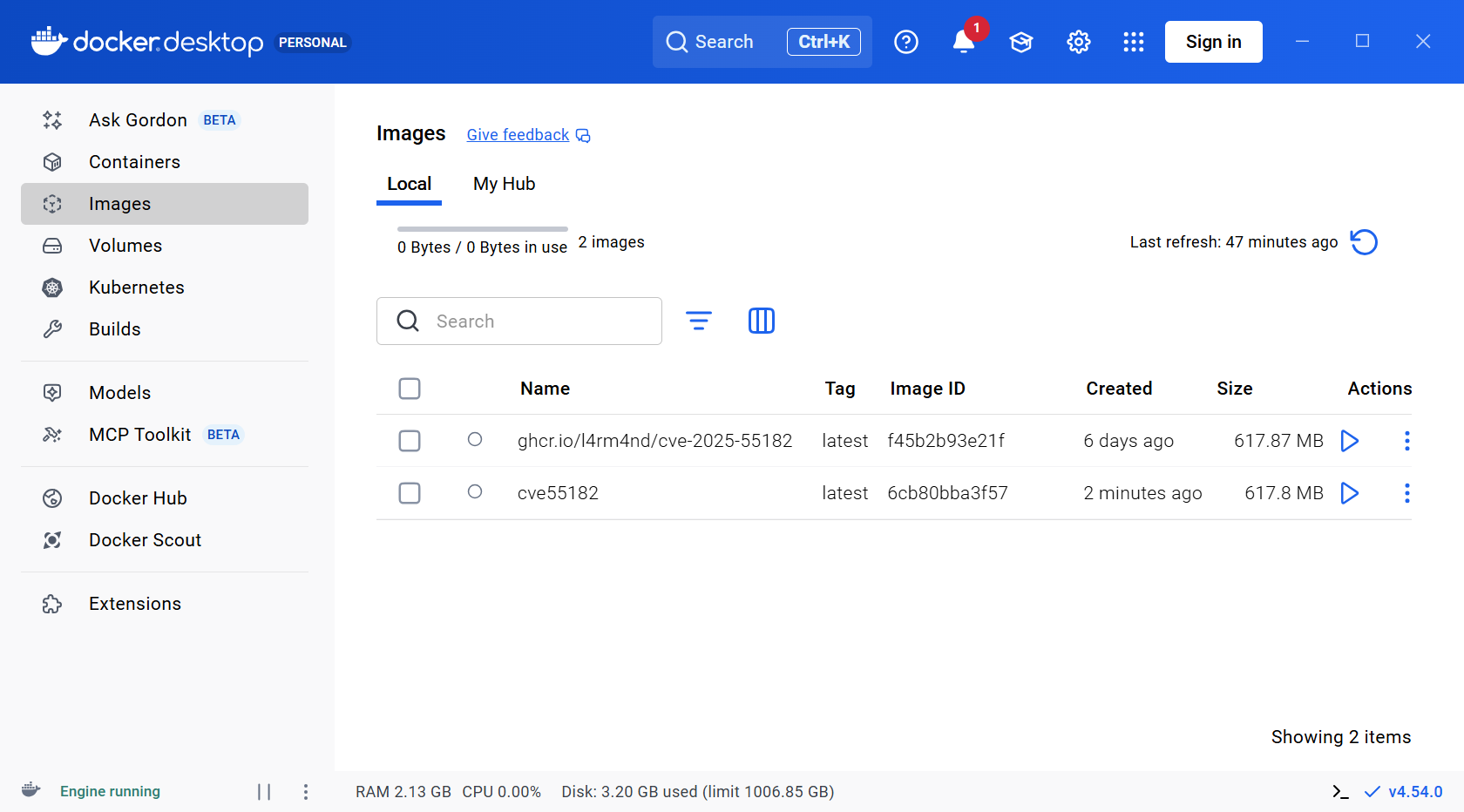The height and width of the screenshot is (812, 1464).
Task: Click image ID f45b2b93e21f
Action: tap(945, 441)
